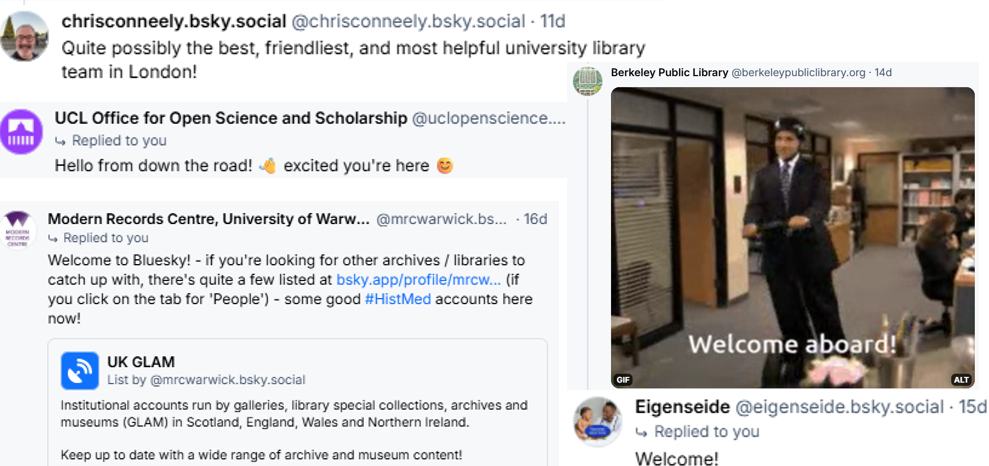
Task: Click Modern Records Centre avatar logo
Action: (18, 229)
